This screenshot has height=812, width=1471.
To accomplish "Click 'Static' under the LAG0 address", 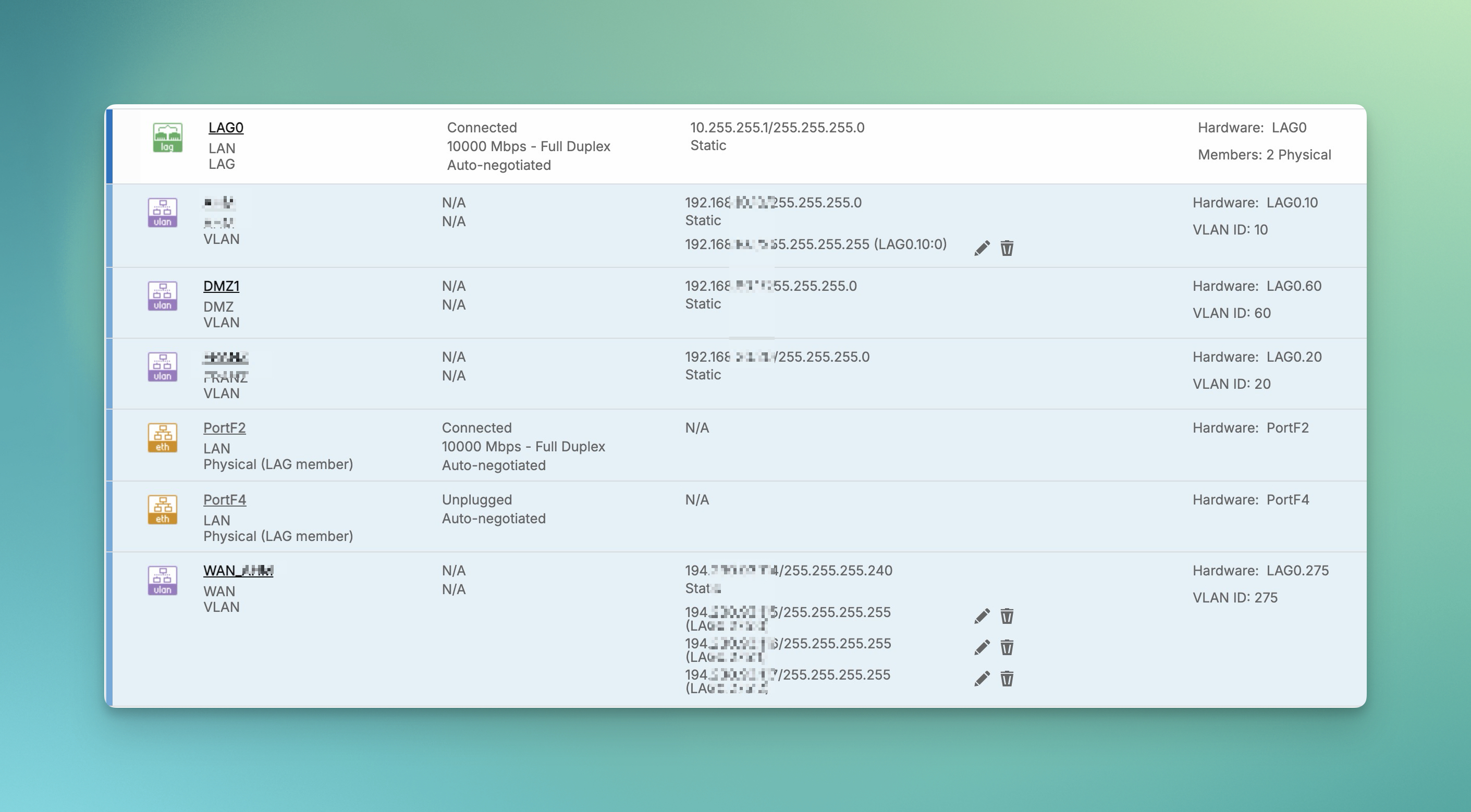I will pos(708,145).
